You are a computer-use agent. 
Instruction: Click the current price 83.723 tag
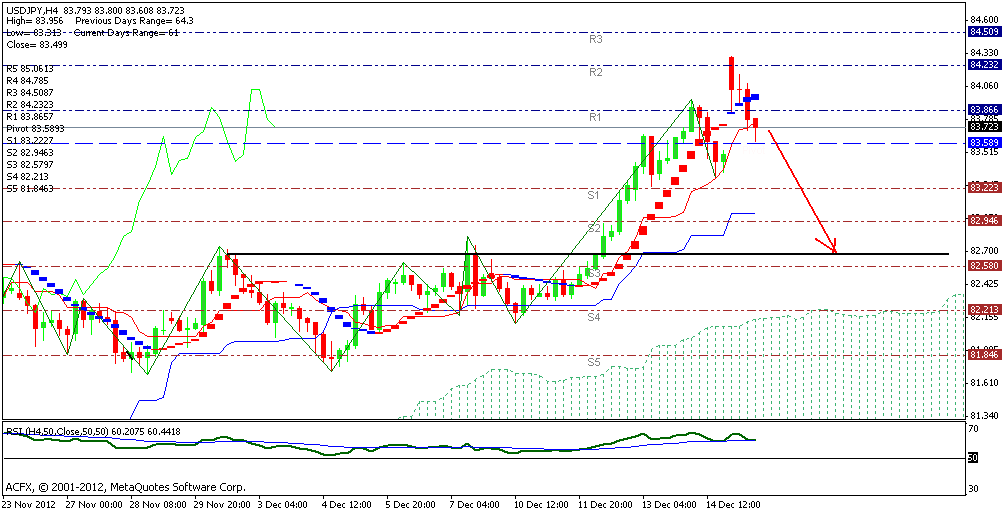[984, 127]
